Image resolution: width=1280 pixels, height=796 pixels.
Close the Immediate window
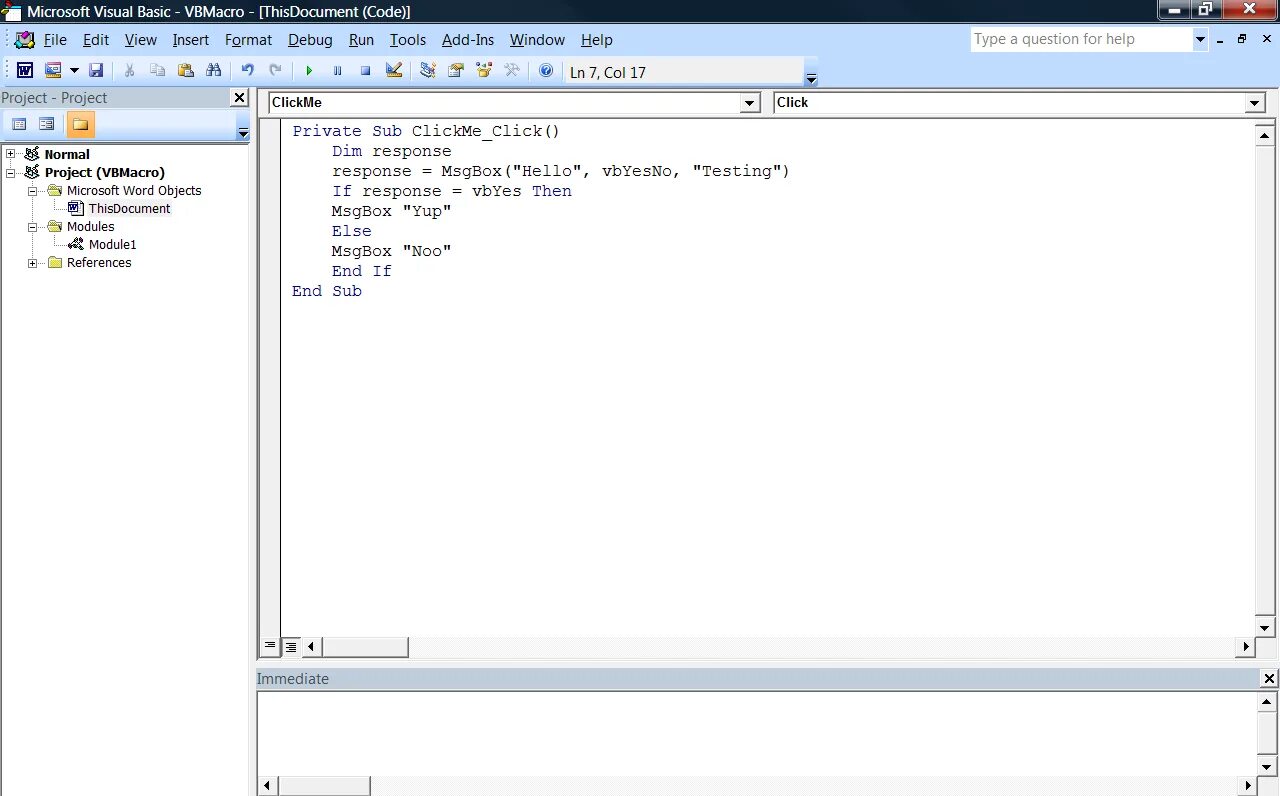pos(1269,678)
